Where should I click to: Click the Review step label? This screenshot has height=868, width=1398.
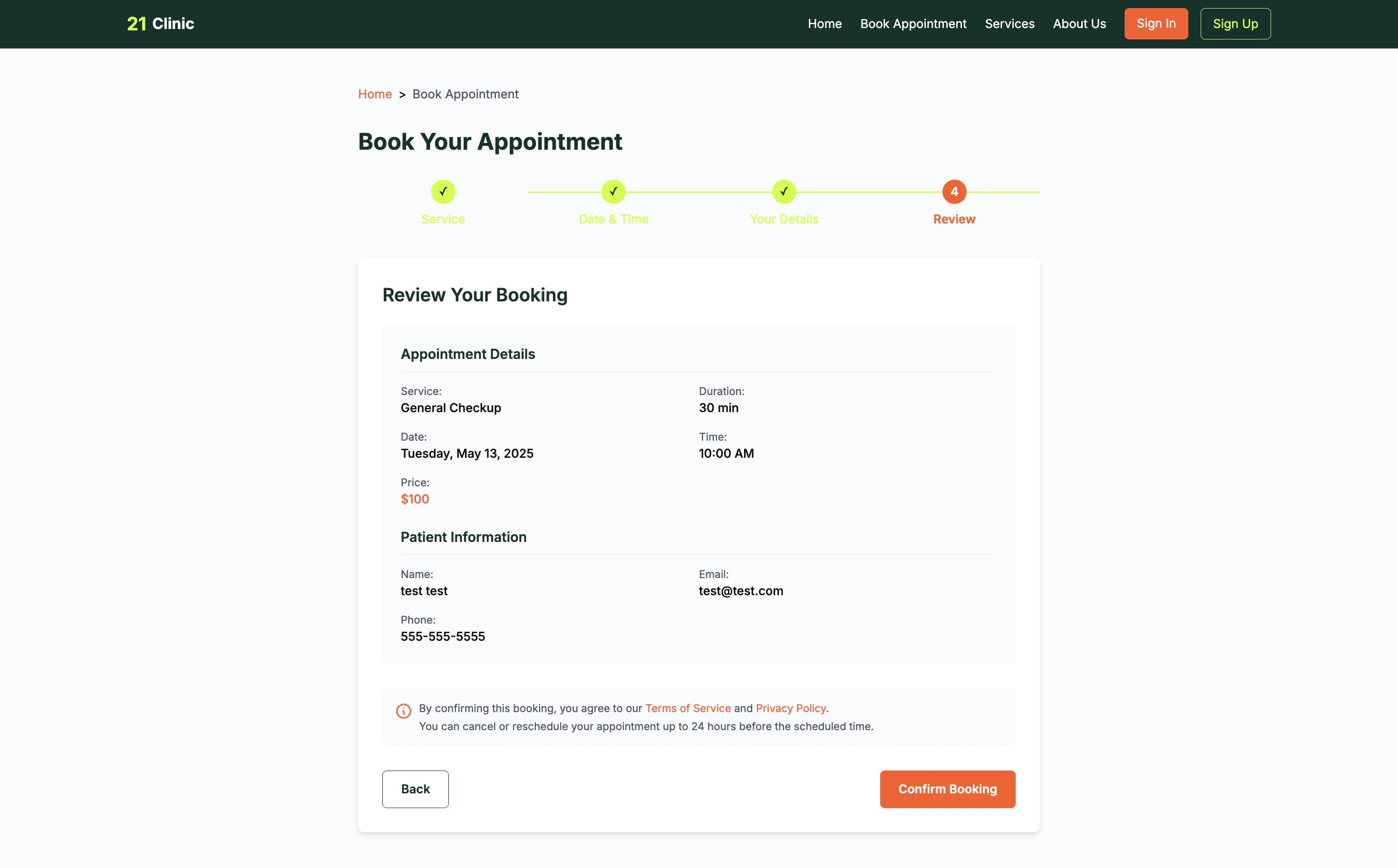pyautogui.click(x=953, y=219)
